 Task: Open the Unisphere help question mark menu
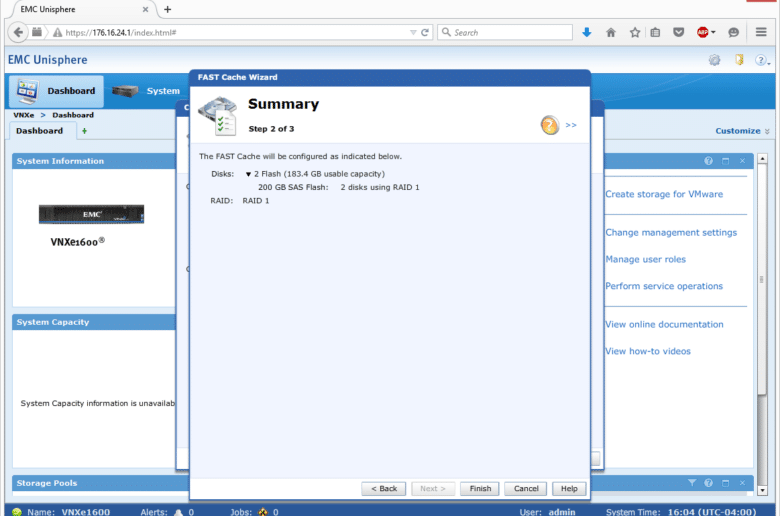(x=762, y=60)
